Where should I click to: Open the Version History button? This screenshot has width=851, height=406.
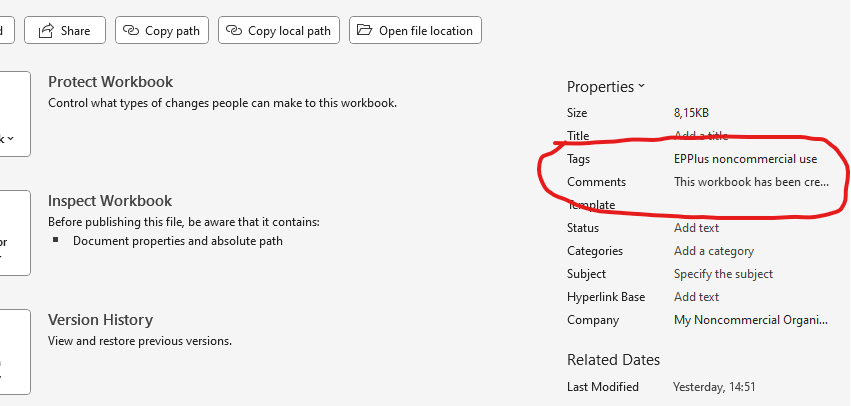coord(14,351)
